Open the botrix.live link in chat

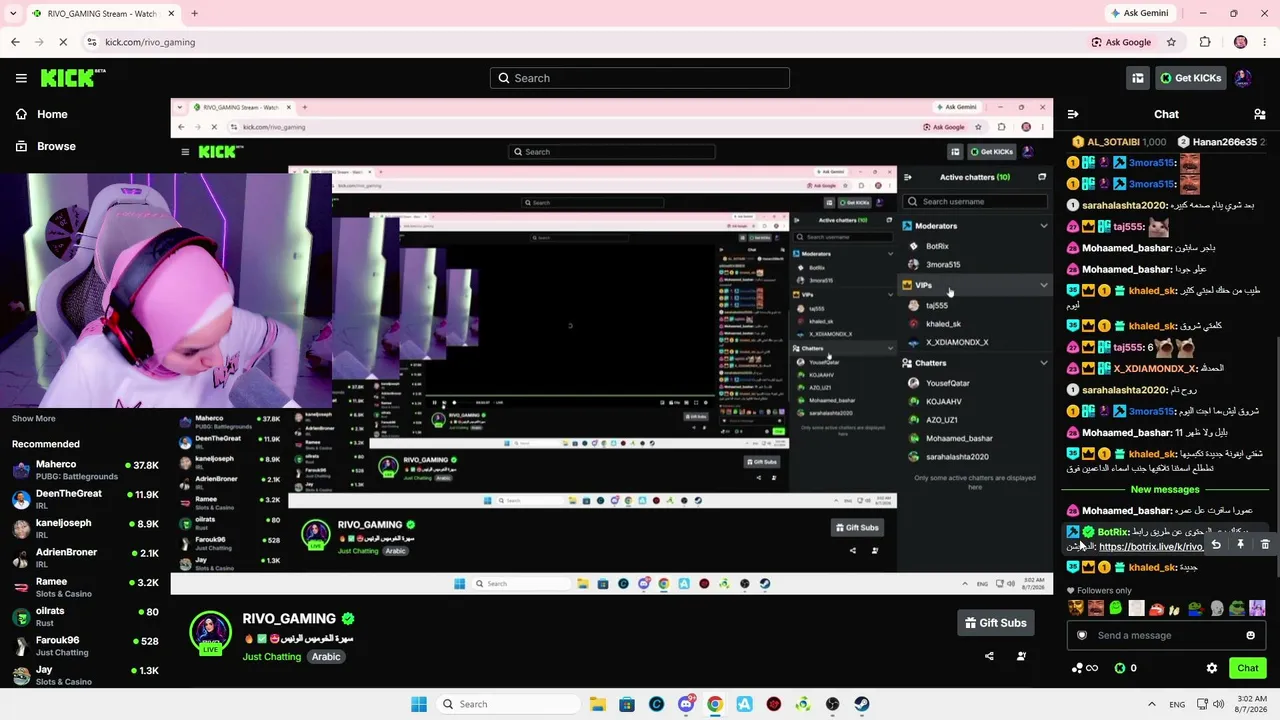click(1151, 547)
